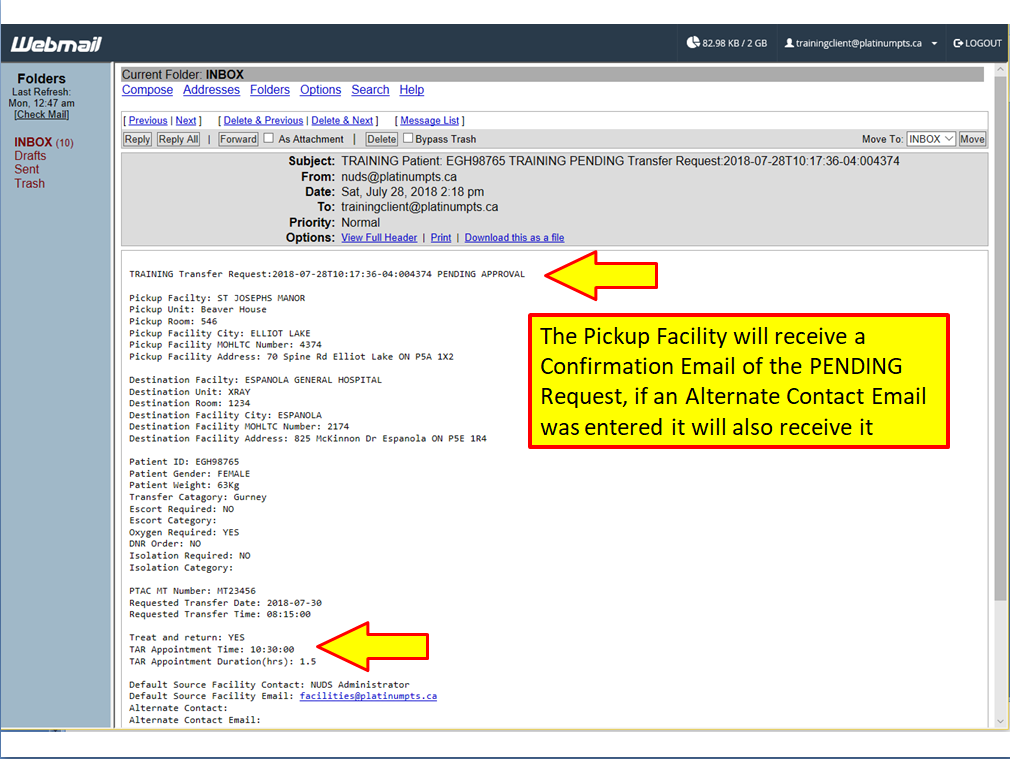Open the Addresses menu link
Viewport: 1010px width, 759px height.
tap(211, 90)
